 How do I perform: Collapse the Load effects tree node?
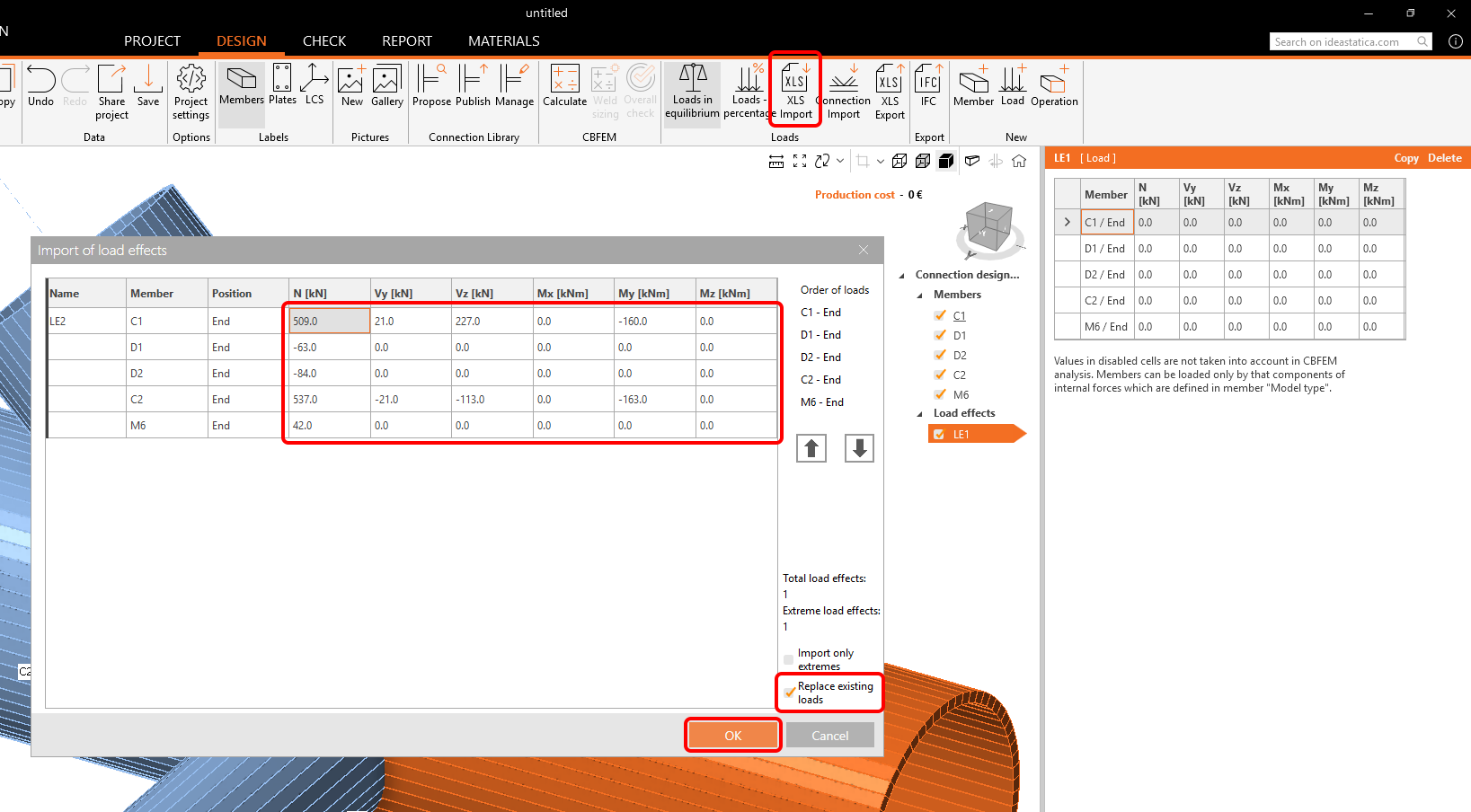[919, 414]
